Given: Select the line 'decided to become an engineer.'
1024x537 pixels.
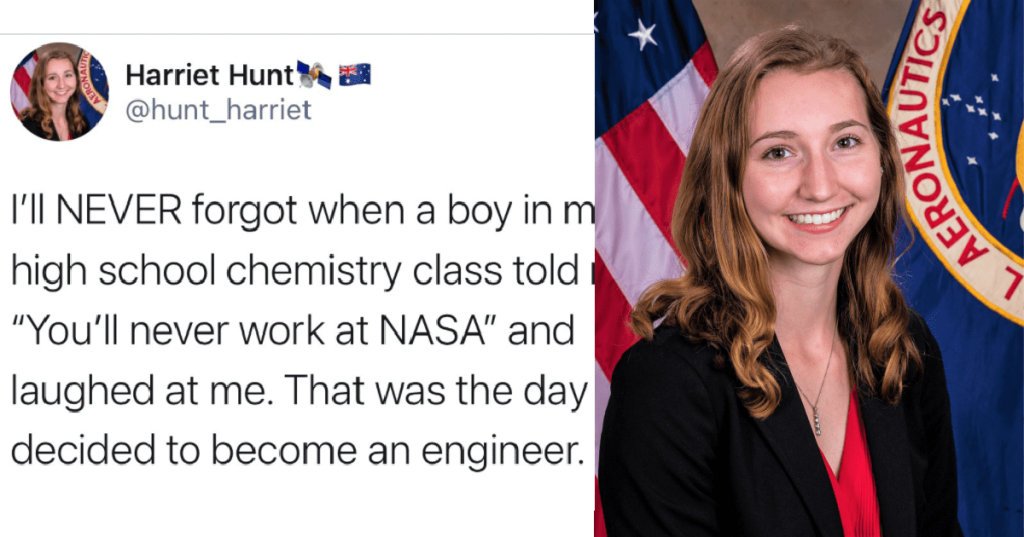Looking at the screenshot, I should [297, 452].
